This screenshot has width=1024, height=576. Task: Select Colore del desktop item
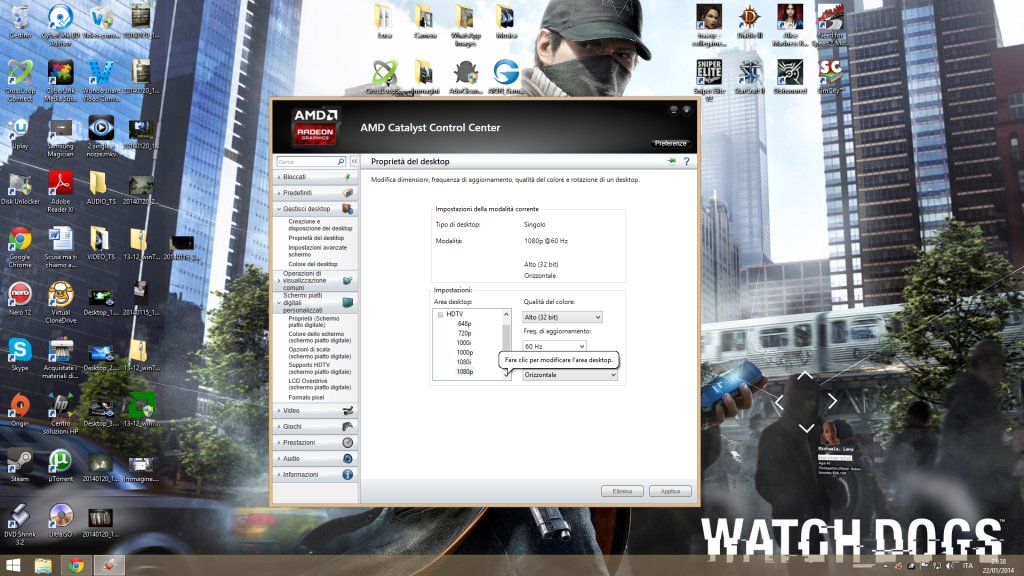(313, 264)
